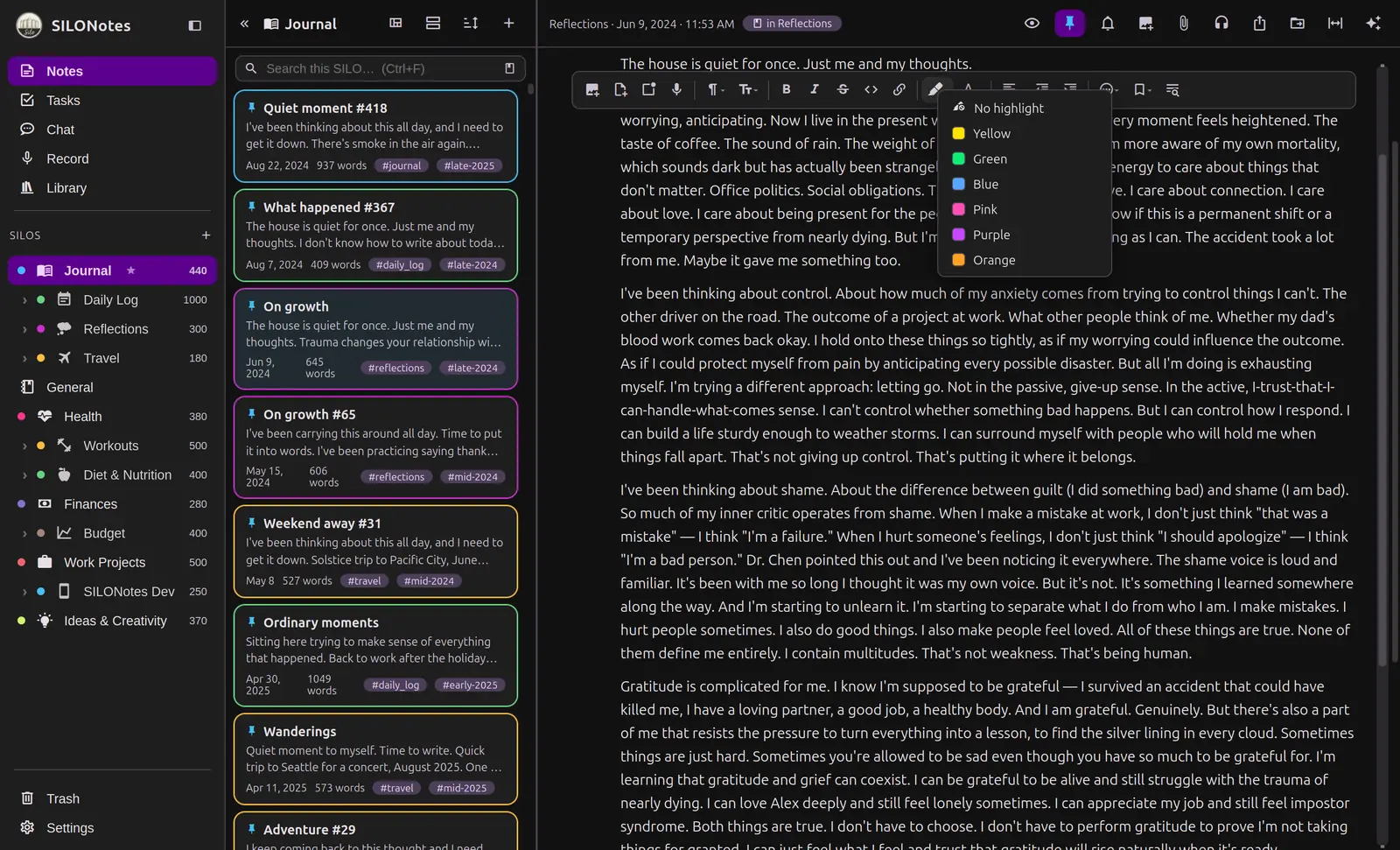Go to Library section

coord(112,188)
